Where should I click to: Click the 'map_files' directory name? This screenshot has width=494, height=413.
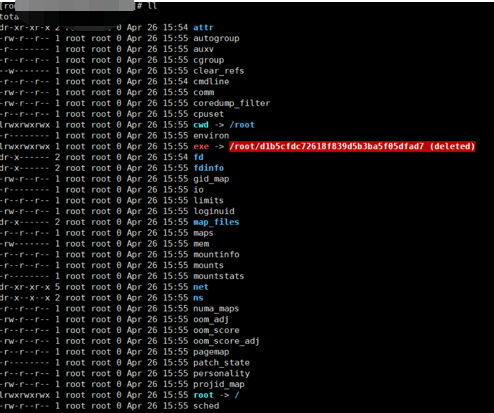pos(216,222)
